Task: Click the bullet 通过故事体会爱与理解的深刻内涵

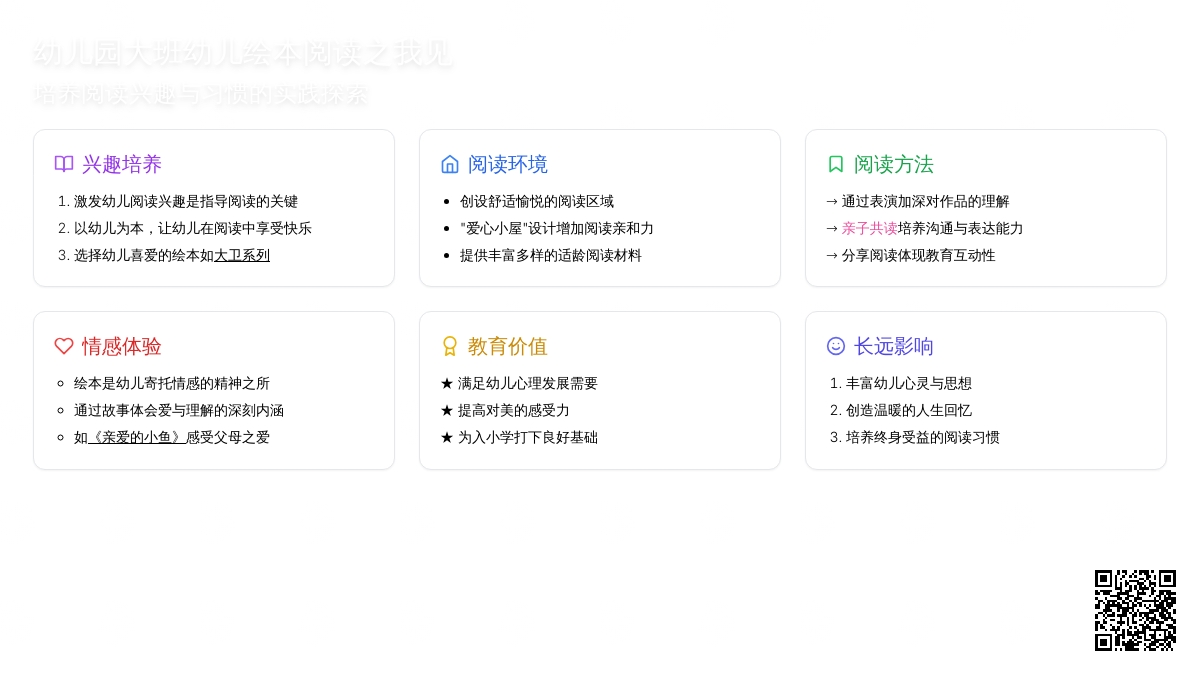Action: point(179,410)
